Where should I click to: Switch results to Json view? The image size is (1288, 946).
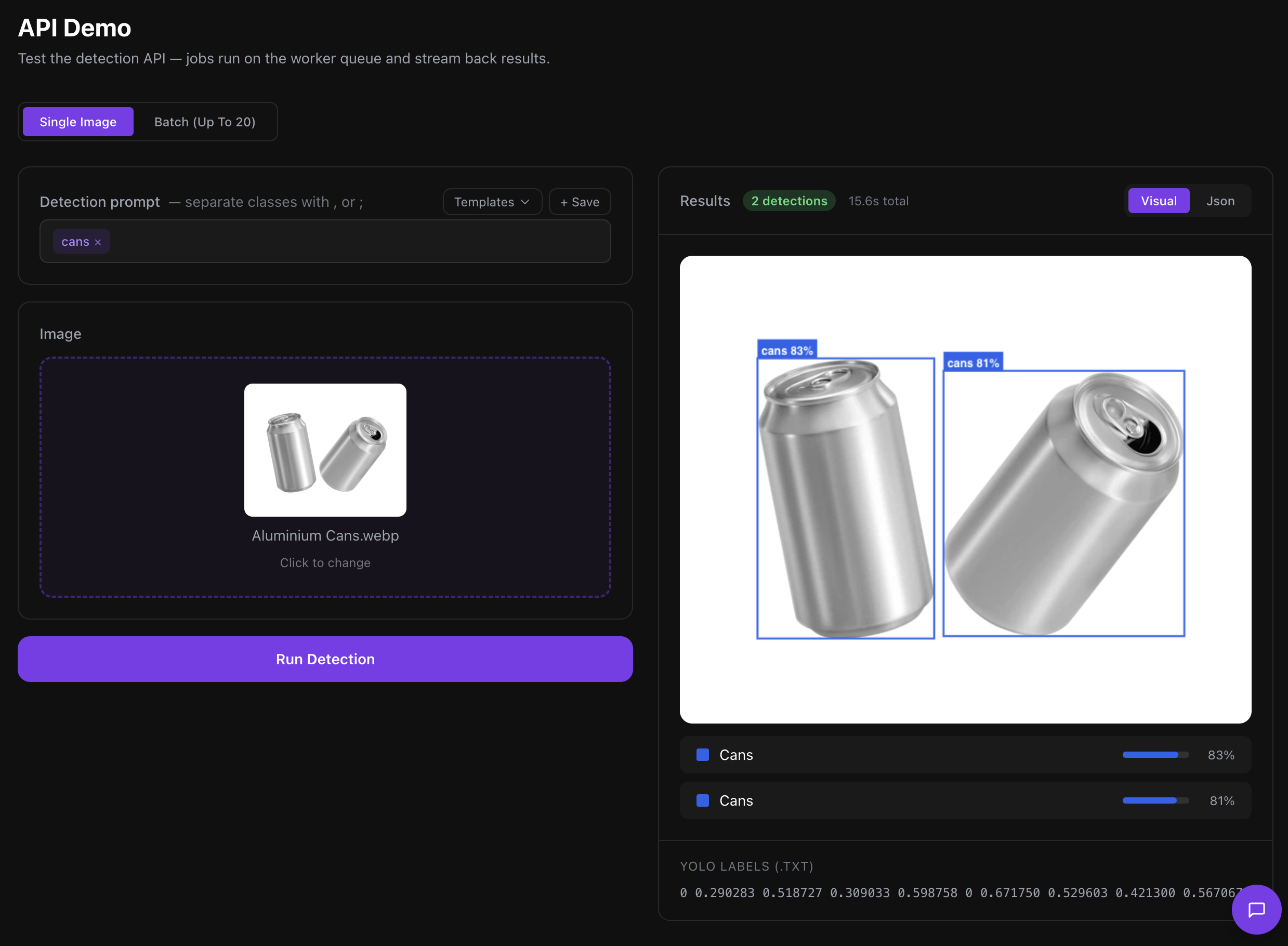(1220, 201)
